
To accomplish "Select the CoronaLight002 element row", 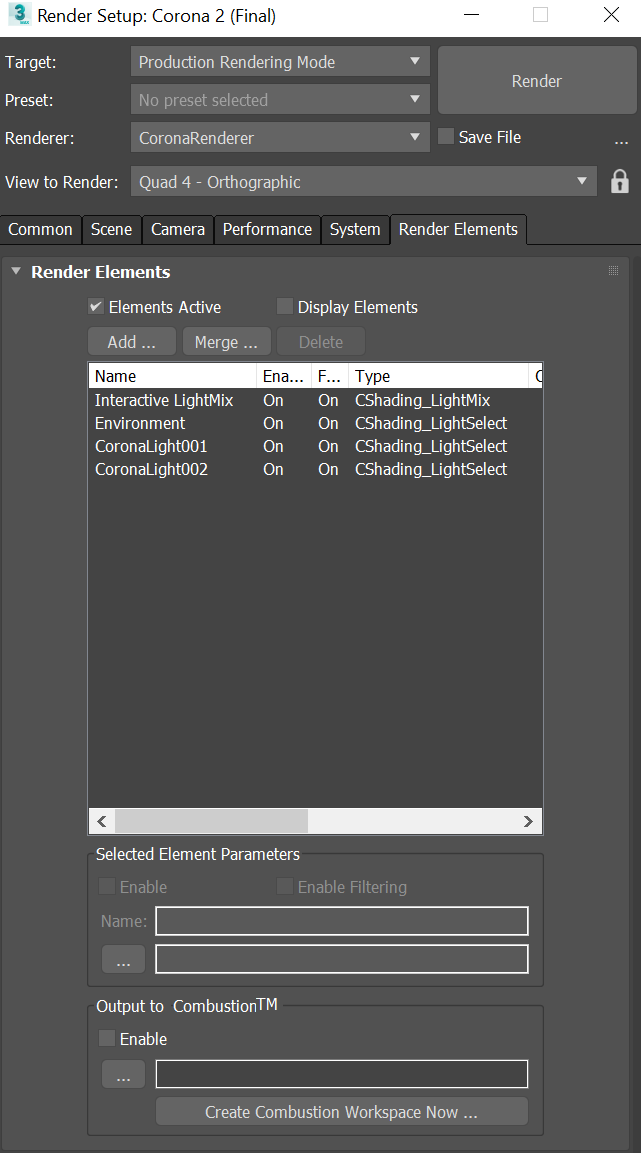I will pos(315,469).
